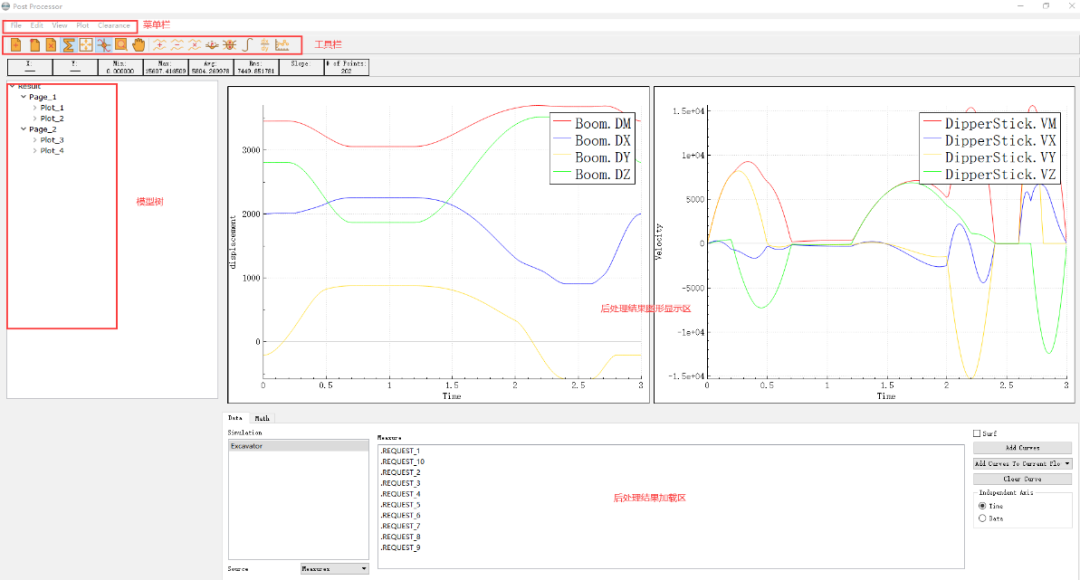This screenshot has height=580, width=1080.
Task: Open the Source Measures dropdown
Action: pos(335,569)
